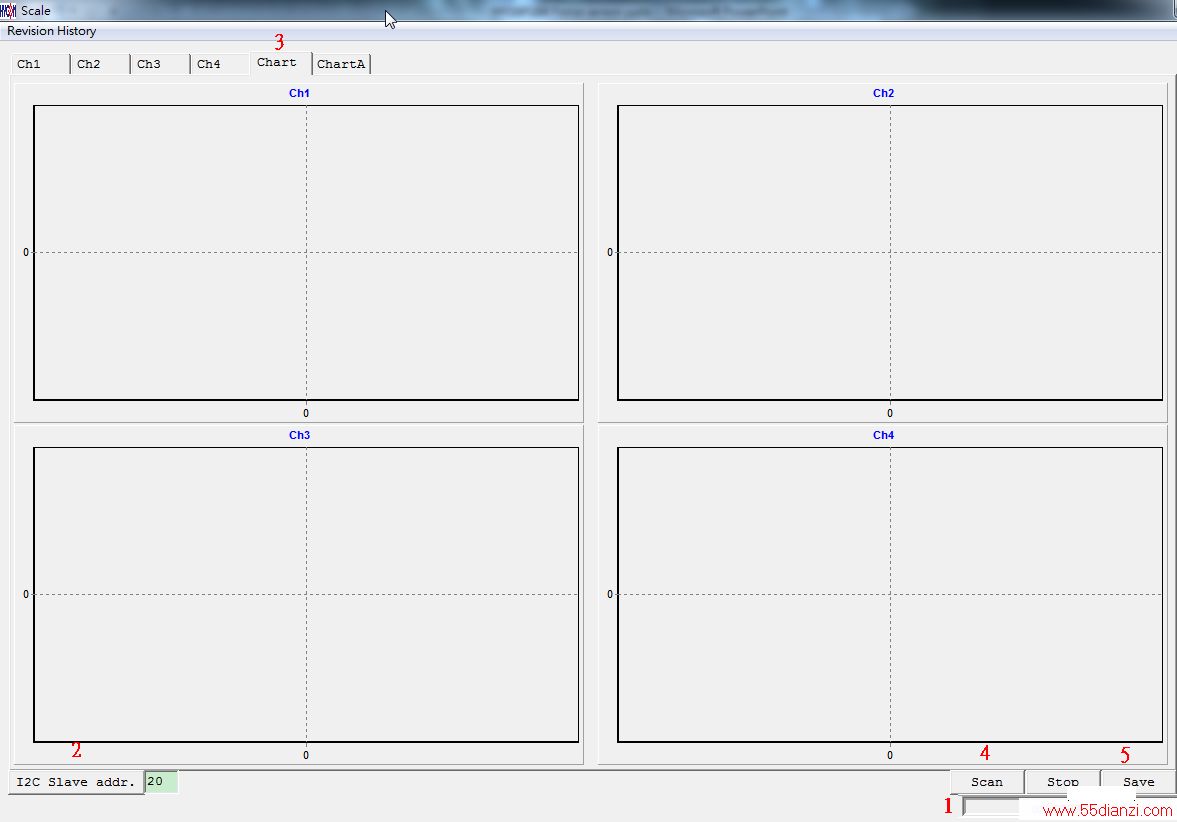Click the Scan button
Image resolution: width=1177 pixels, height=822 pixels.
[987, 781]
